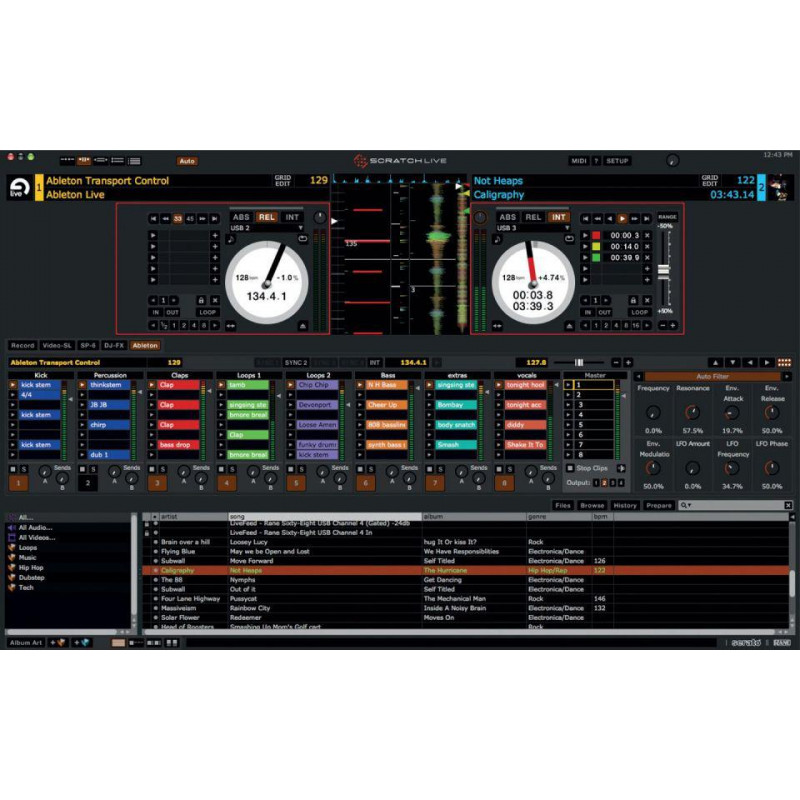The height and width of the screenshot is (800, 800).
Task: Click the right deck pitch slider
Action: (x=663, y=271)
